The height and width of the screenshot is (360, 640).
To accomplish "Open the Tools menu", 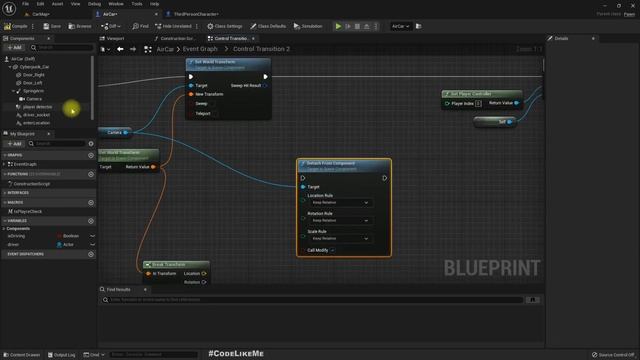I will [137, 4].
